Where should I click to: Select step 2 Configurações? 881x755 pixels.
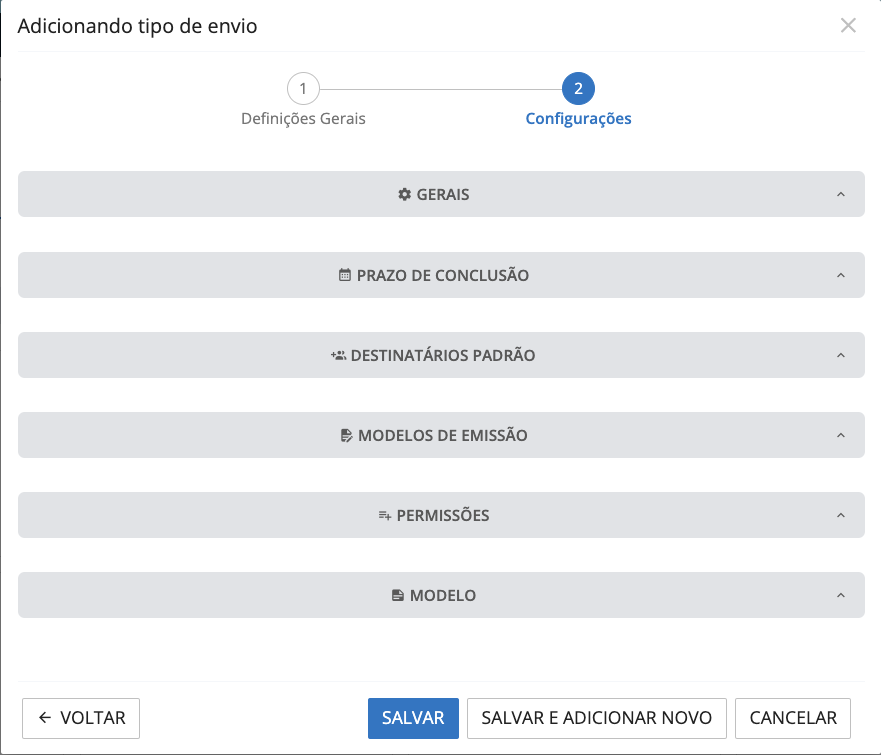(x=578, y=89)
